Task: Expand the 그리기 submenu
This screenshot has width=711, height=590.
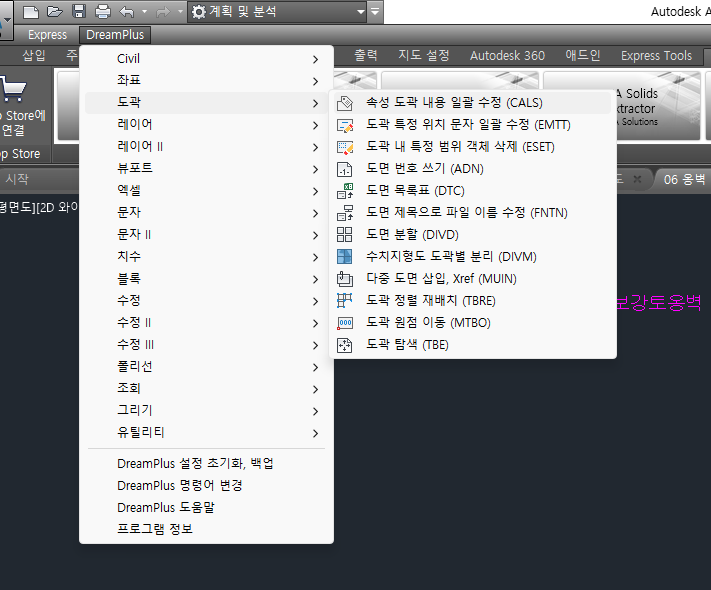Action: click(206, 411)
